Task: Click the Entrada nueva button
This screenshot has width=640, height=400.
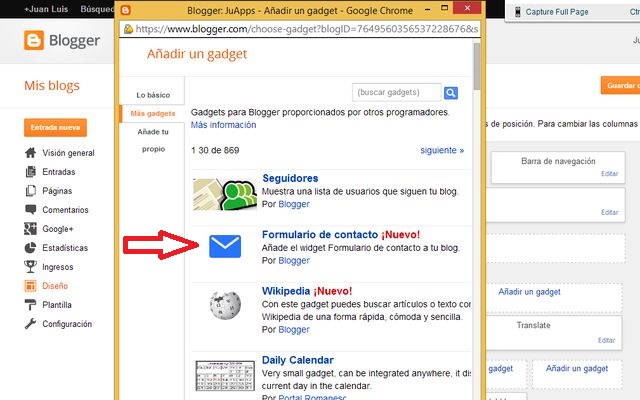Action: point(55,127)
